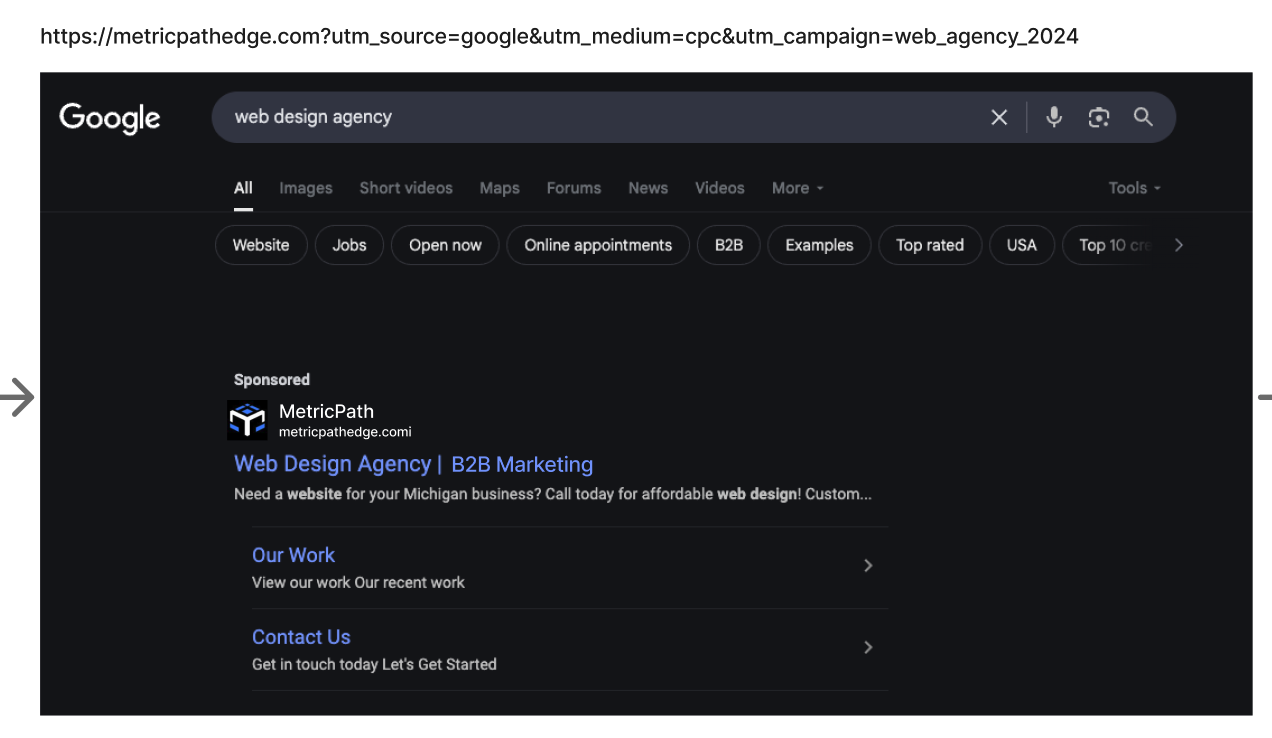Click the ad description about Michigan business
The width and height of the screenshot is (1272, 738).
coord(553,494)
